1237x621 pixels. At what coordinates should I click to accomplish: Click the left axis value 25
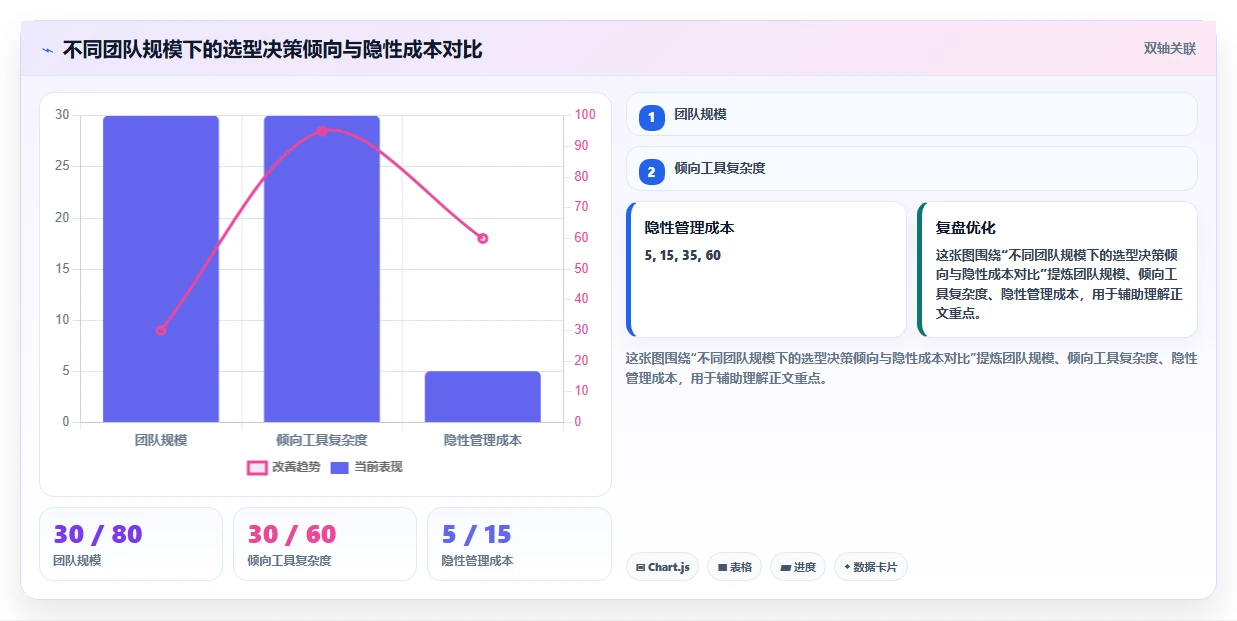63,166
